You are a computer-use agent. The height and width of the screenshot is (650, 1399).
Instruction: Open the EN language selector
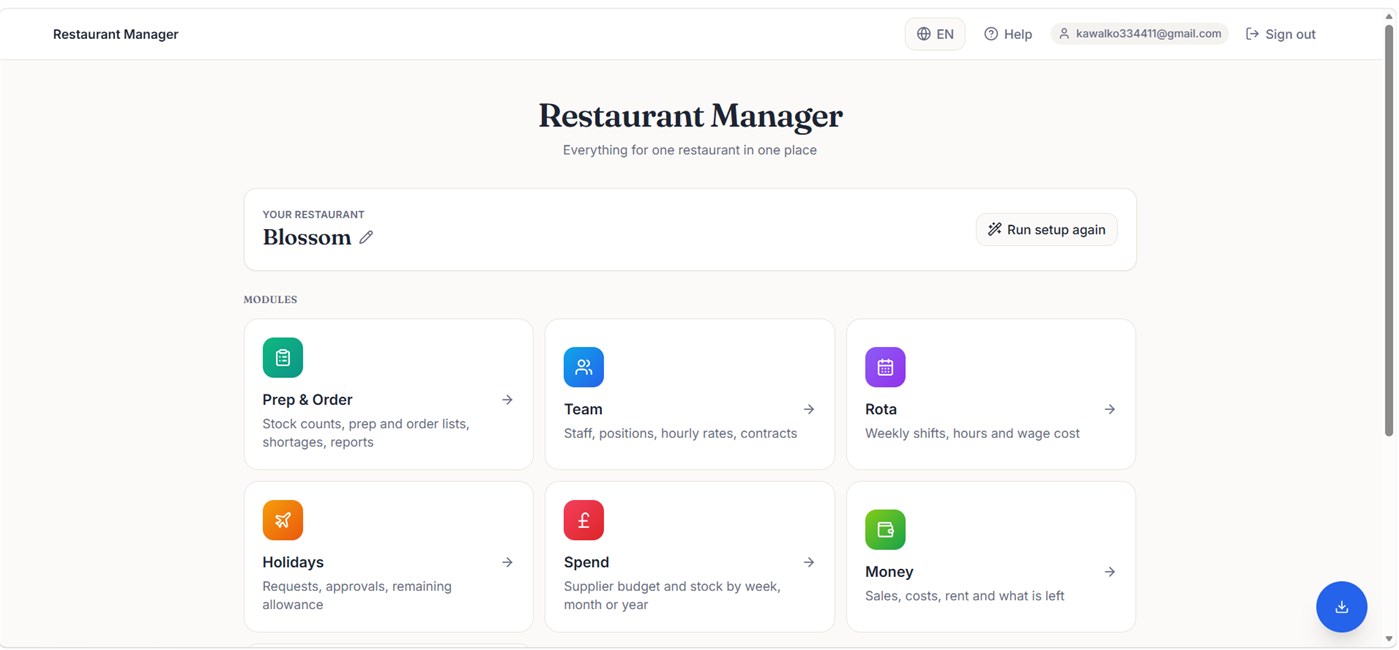[x=935, y=34]
